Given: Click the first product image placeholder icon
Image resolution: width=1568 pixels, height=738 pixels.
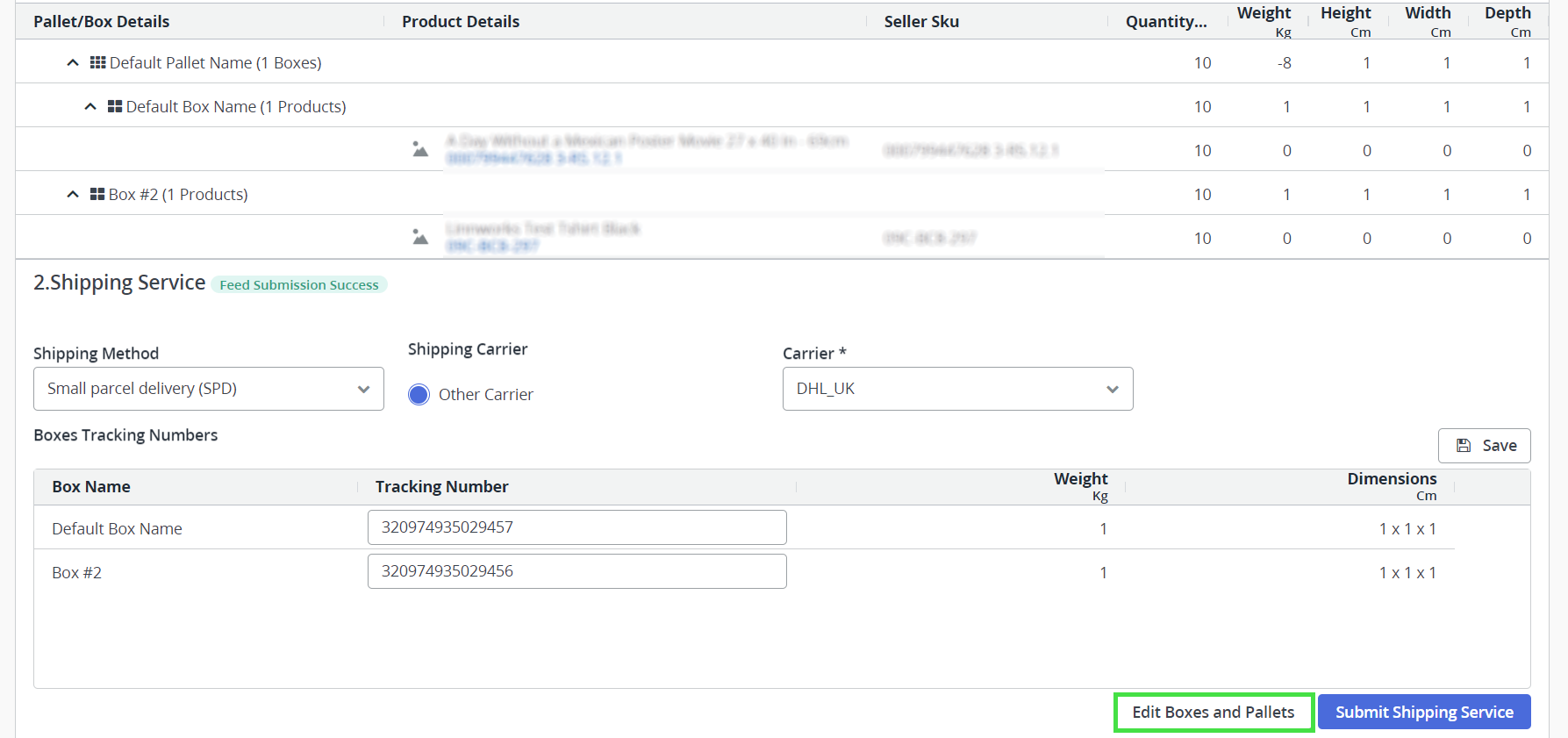Looking at the screenshot, I should pyautogui.click(x=420, y=150).
